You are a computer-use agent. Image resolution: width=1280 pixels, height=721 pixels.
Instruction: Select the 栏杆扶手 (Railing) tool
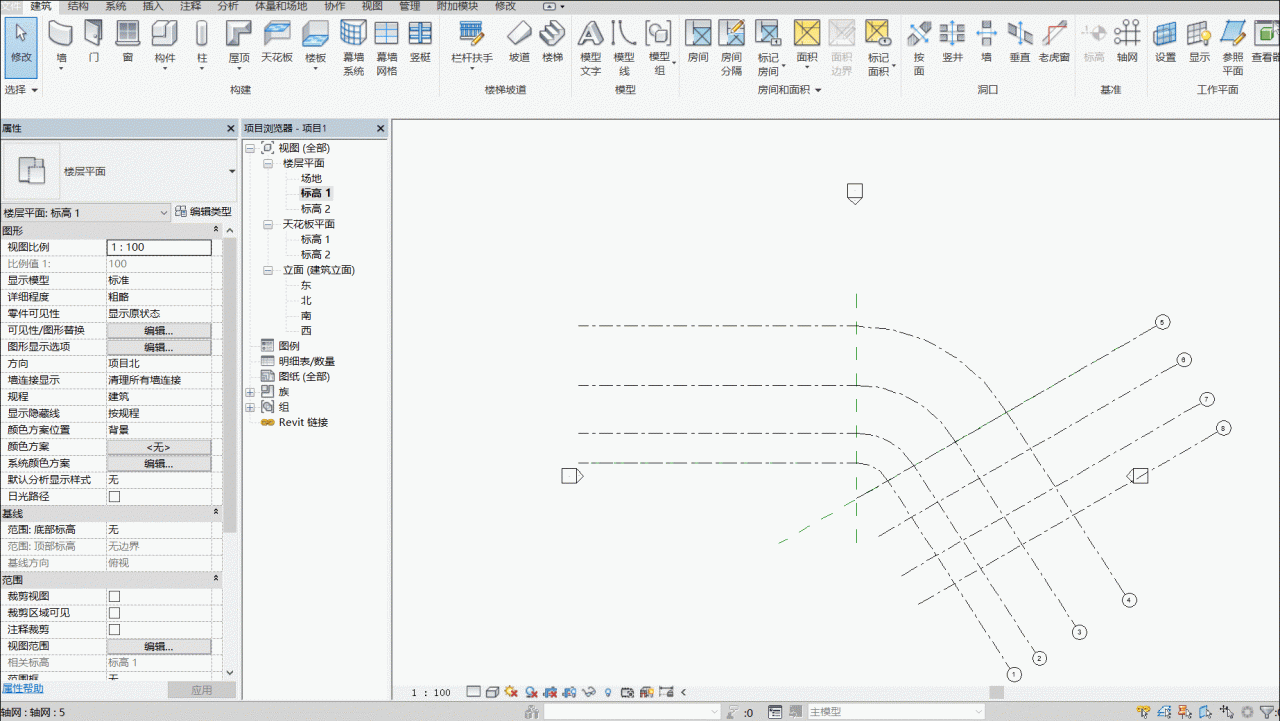[472, 44]
